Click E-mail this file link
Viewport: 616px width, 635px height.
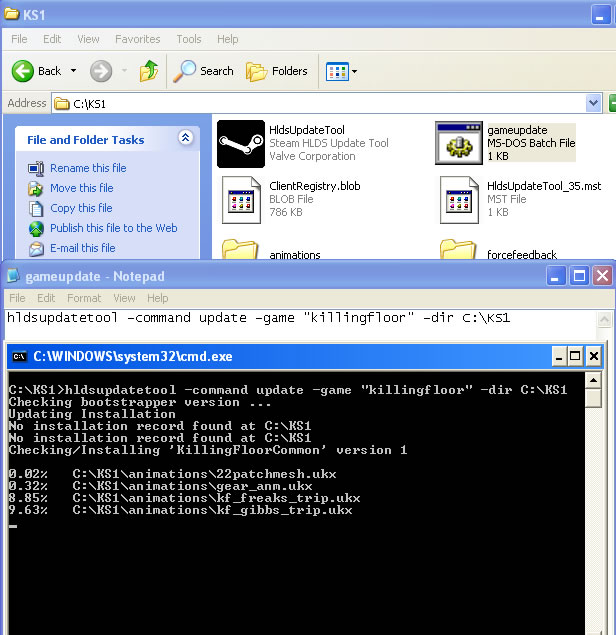pos(83,248)
